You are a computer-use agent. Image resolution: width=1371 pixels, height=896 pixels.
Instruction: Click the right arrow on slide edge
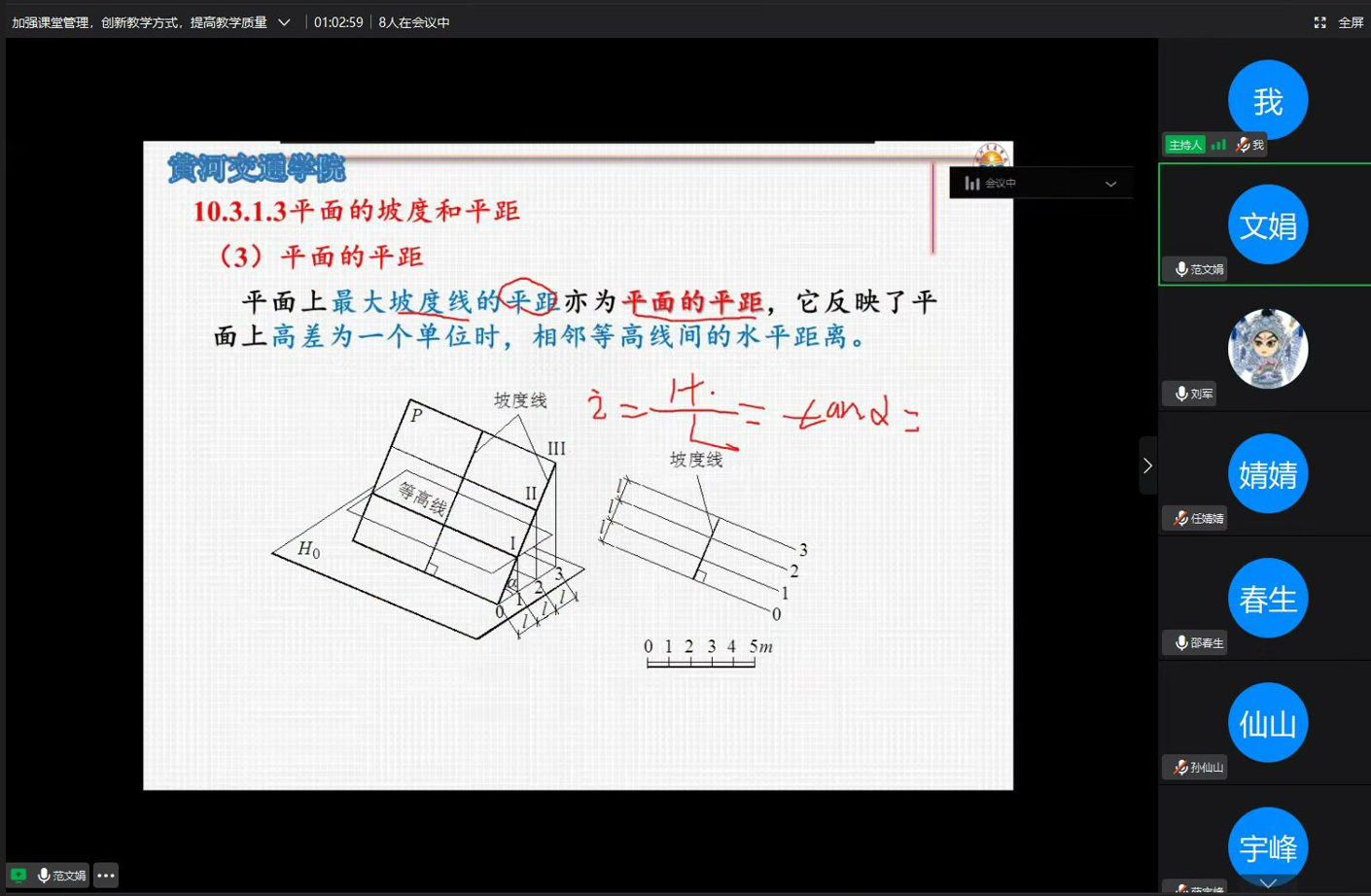pyautogui.click(x=1147, y=465)
